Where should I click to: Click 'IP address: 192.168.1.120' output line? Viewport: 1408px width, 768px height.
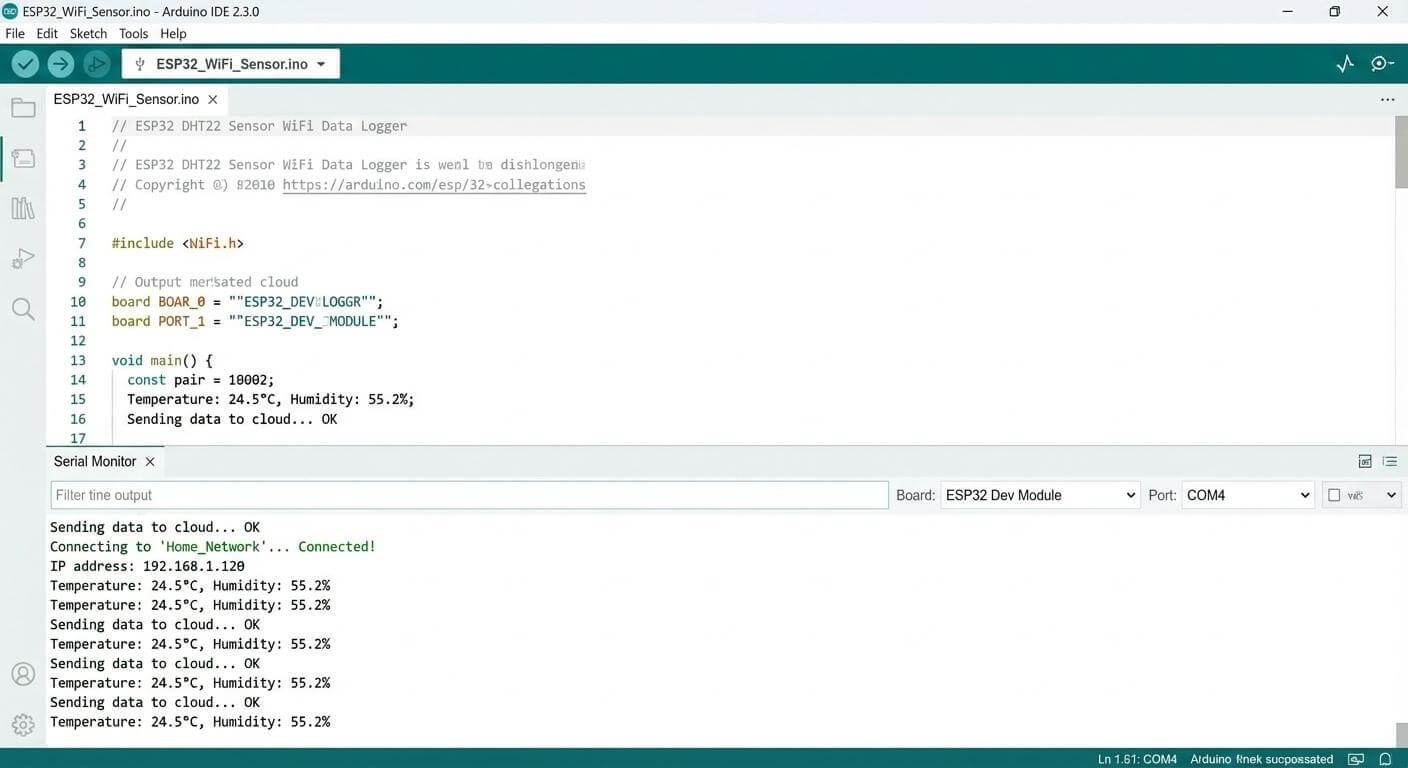[147, 566]
